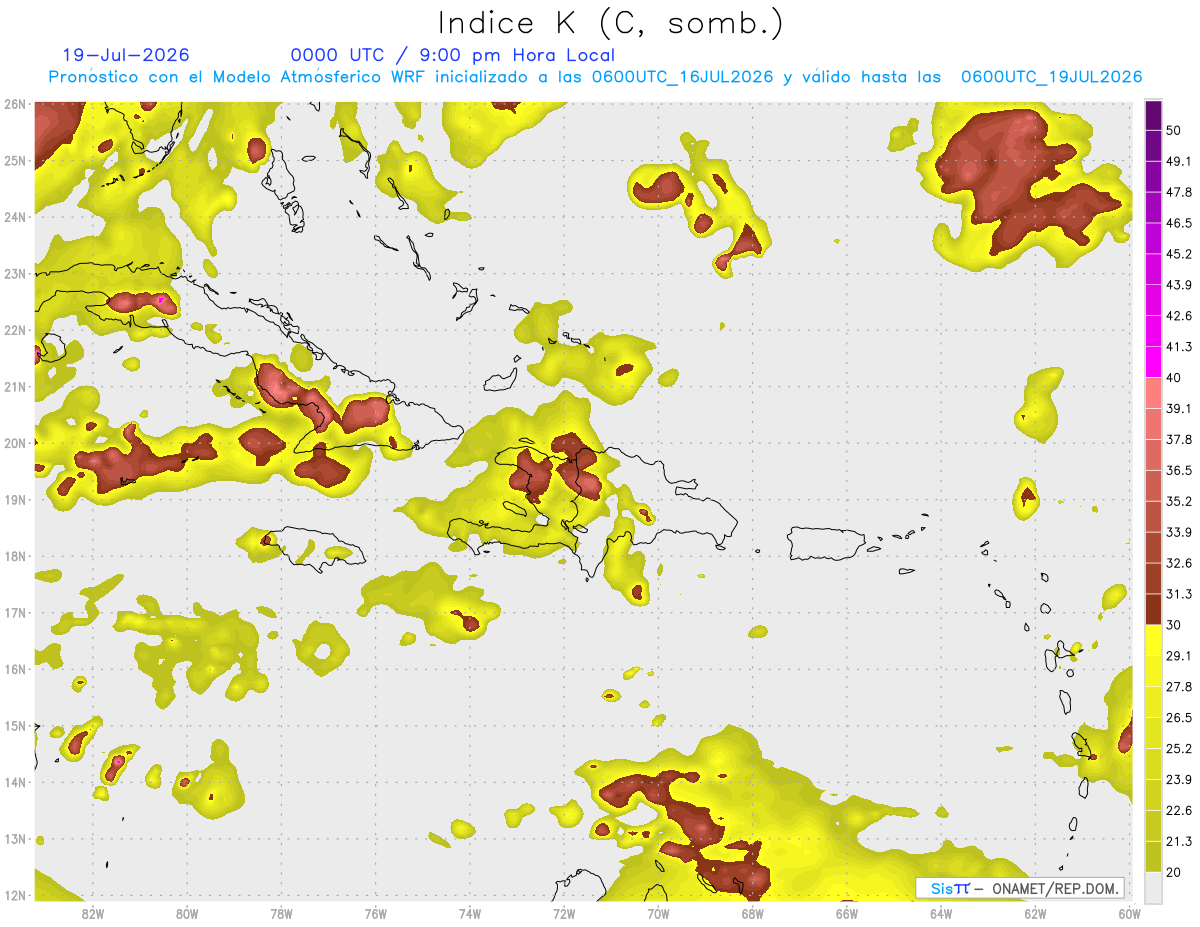
Task: Click the '72W' longitude label
Action: (x=564, y=913)
